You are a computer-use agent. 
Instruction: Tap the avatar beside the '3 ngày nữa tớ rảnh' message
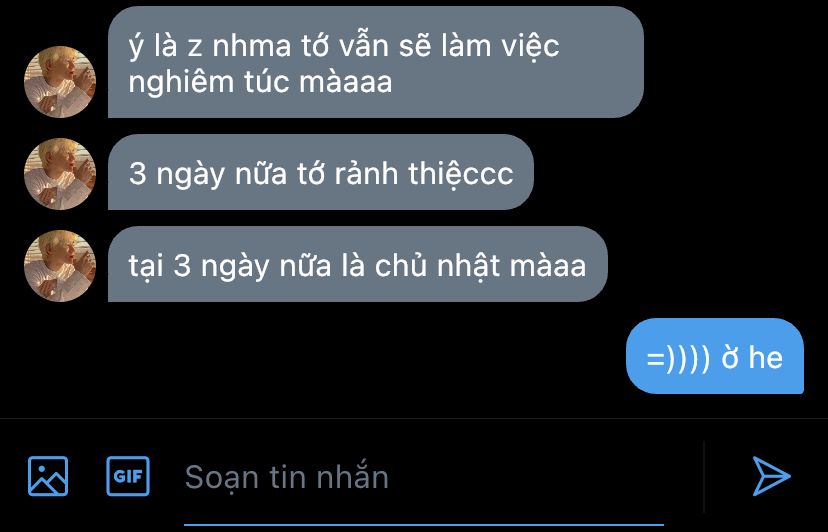tap(60, 174)
